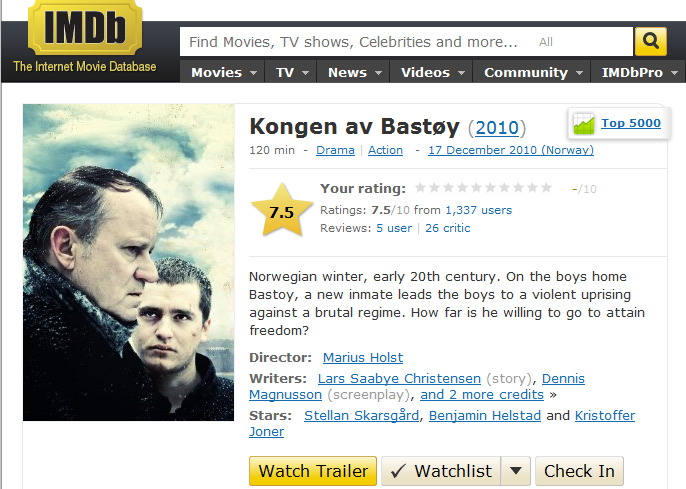
Task: Expand the Movies menu
Action: point(223,72)
